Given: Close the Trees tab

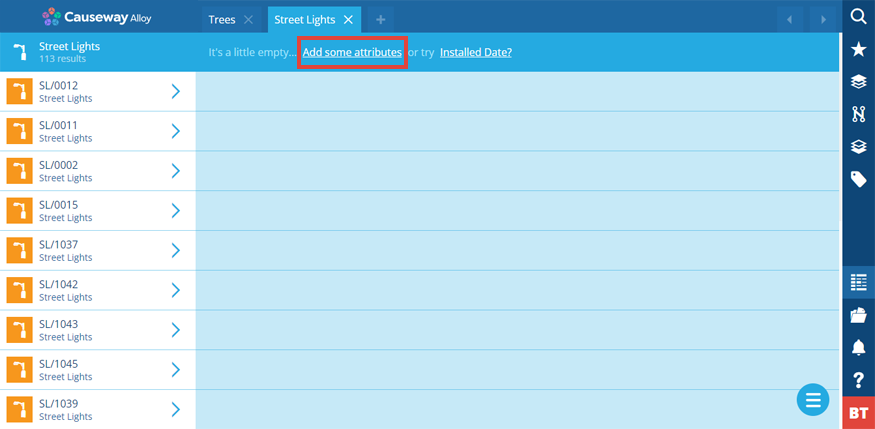Looking at the screenshot, I should [x=248, y=20].
